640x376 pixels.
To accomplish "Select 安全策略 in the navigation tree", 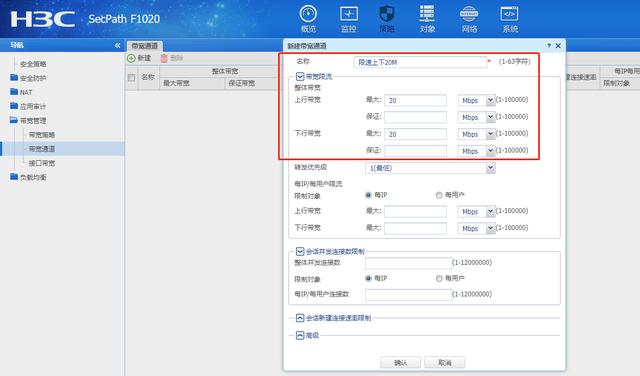I will [x=33, y=64].
